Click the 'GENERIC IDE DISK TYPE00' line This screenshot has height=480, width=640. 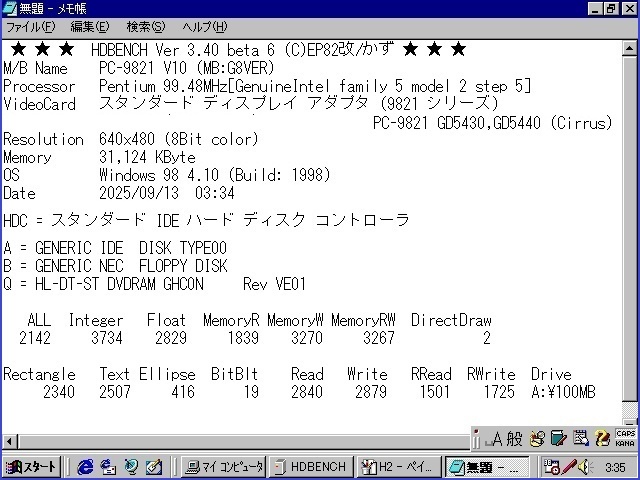(x=131, y=248)
